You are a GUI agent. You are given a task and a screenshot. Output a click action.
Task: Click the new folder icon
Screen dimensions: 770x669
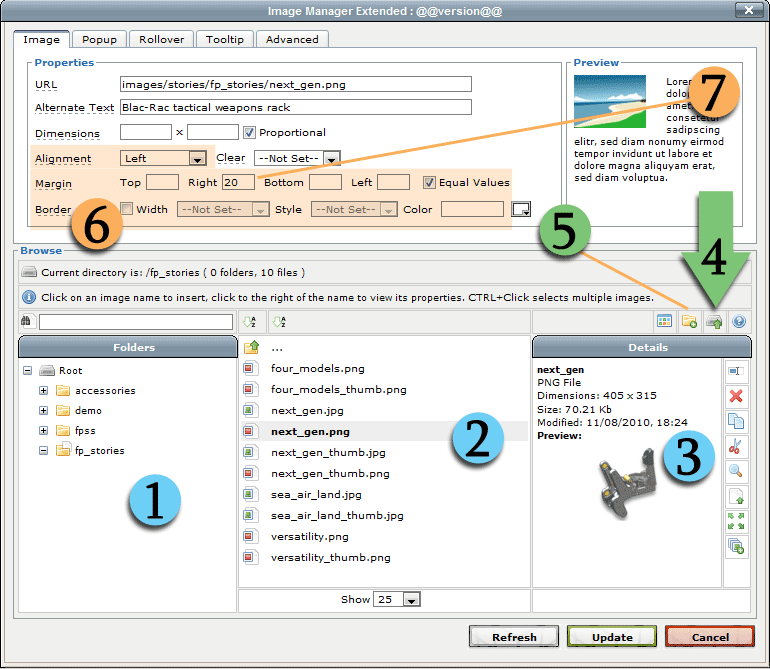(689, 322)
